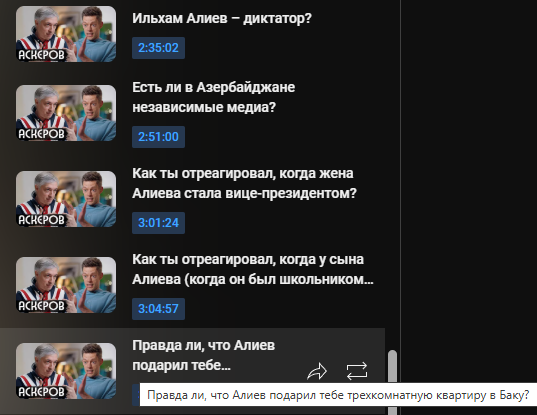
Task: Jump to timestamp 2:51:00
Action: (159, 137)
